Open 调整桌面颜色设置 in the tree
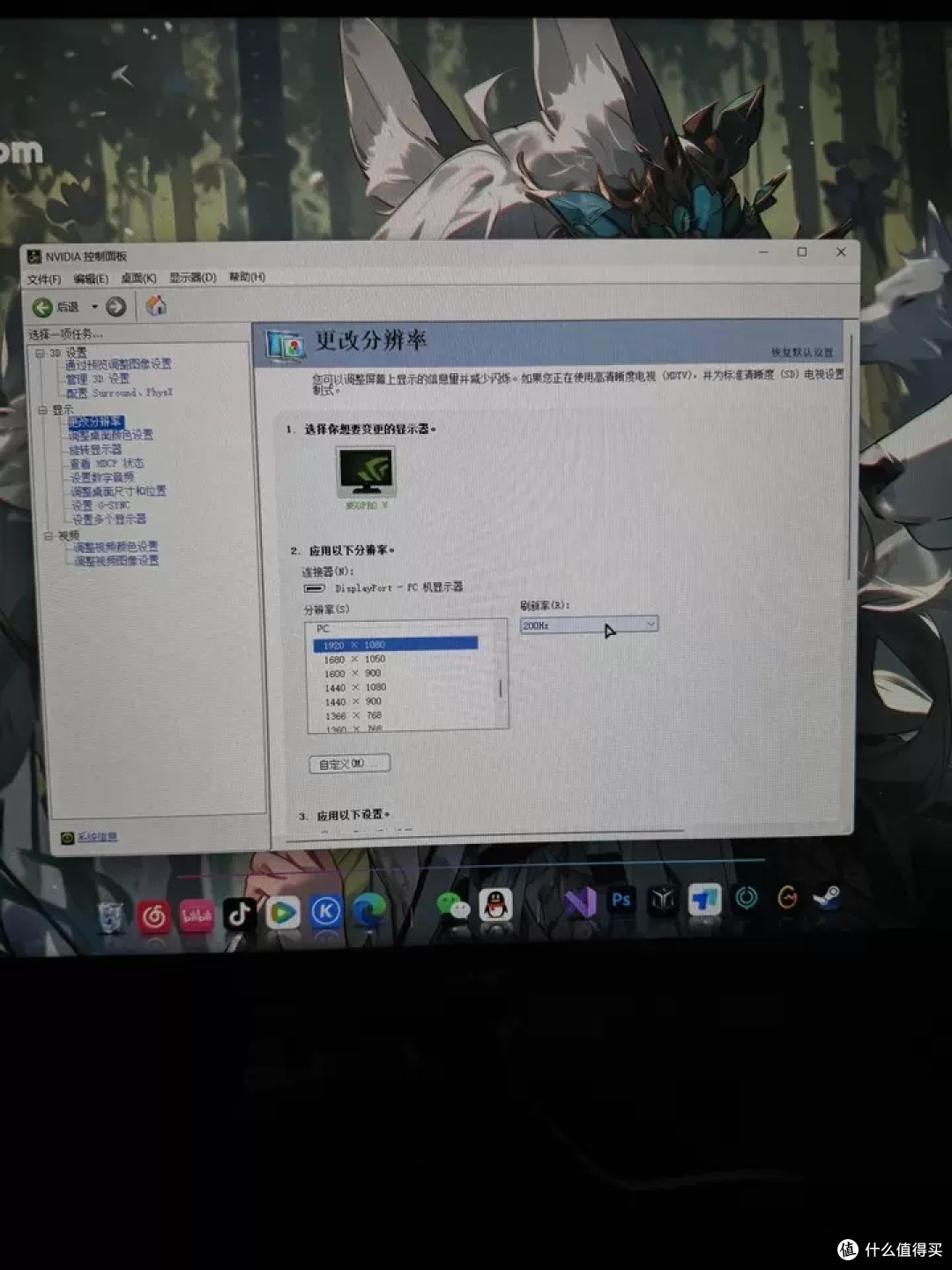 [111, 435]
